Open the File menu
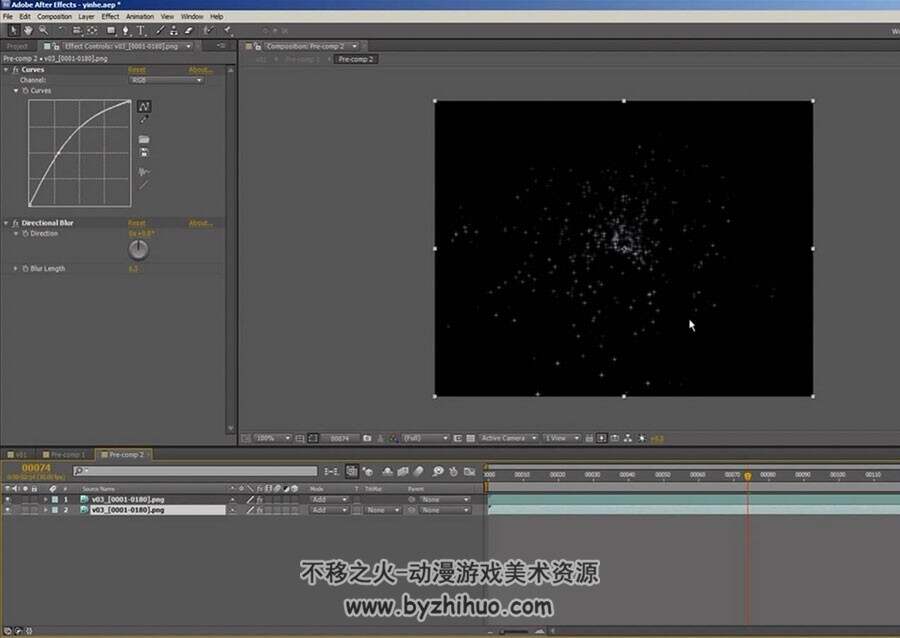Image resolution: width=900 pixels, height=638 pixels. pyautogui.click(x=8, y=17)
